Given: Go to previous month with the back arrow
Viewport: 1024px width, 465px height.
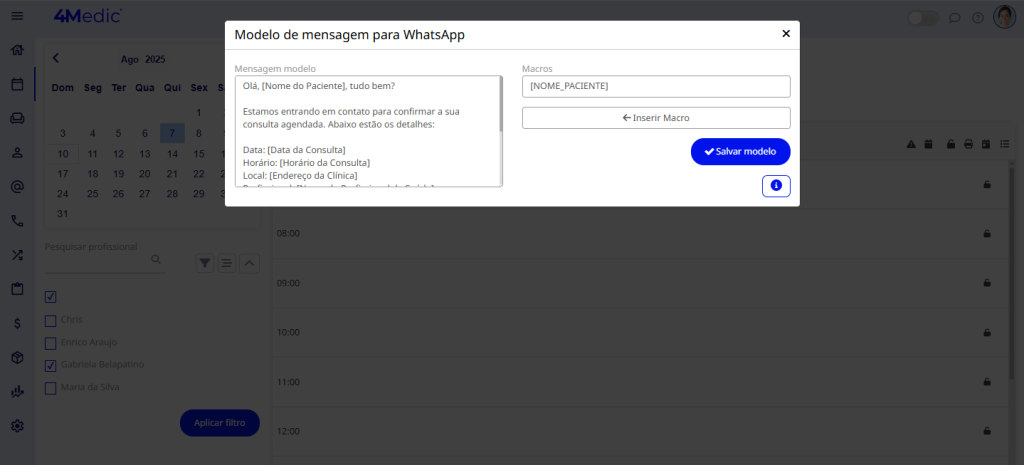Looking at the screenshot, I should pos(56,58).
